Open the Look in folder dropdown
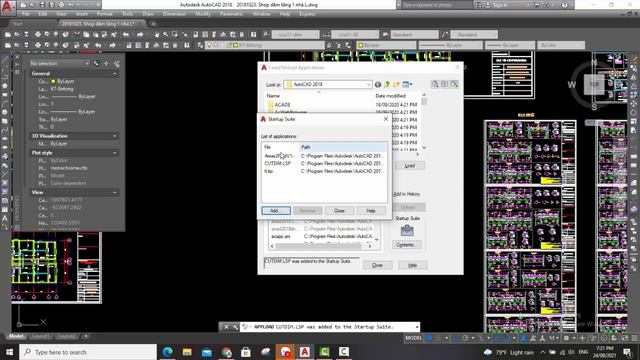The height and width of the screenshot is (360, 640). (x=368, y=84)
